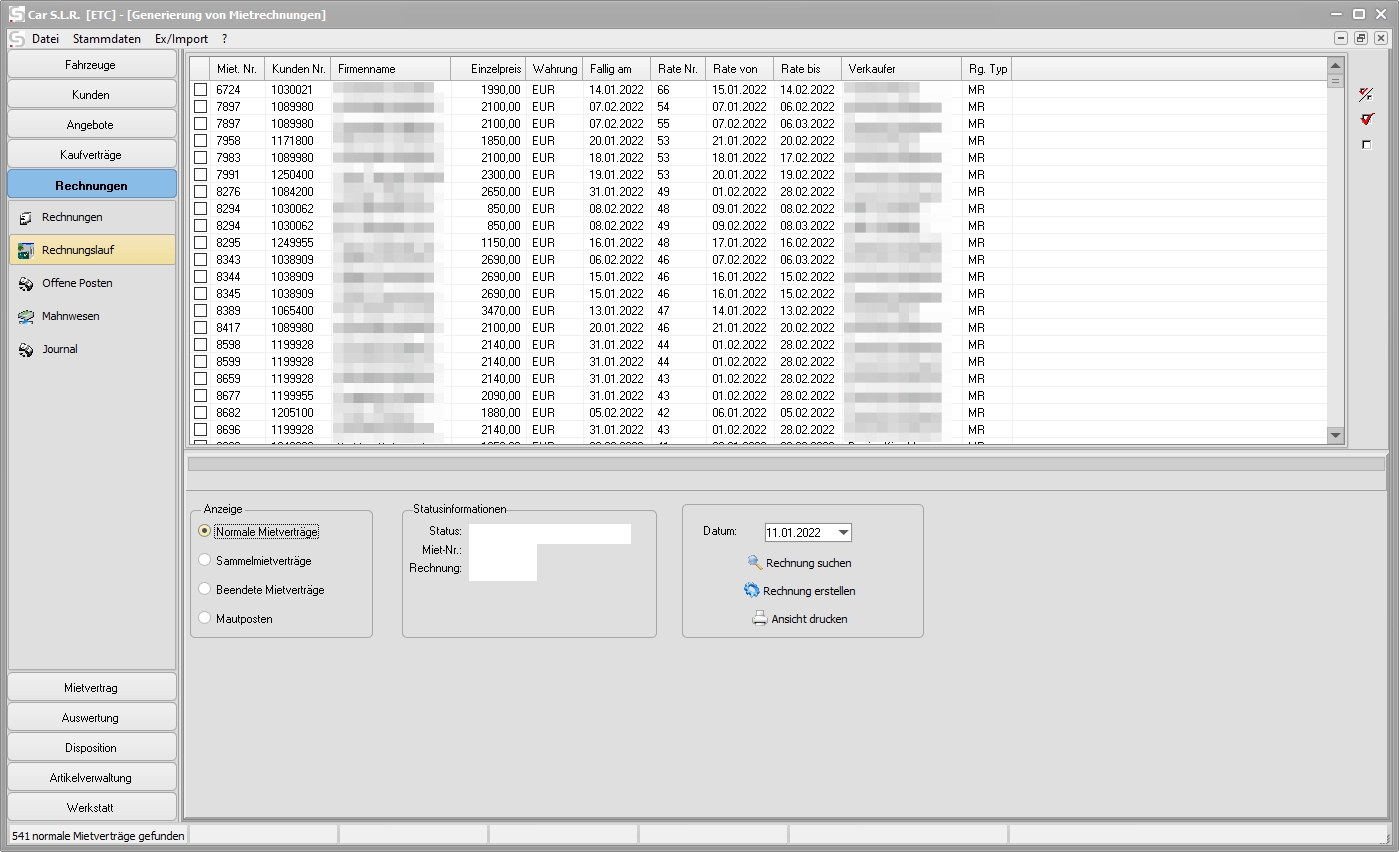The image size is (1399, 852).
Task: Click the Rate Nr. column header
Action: (678, 69)
